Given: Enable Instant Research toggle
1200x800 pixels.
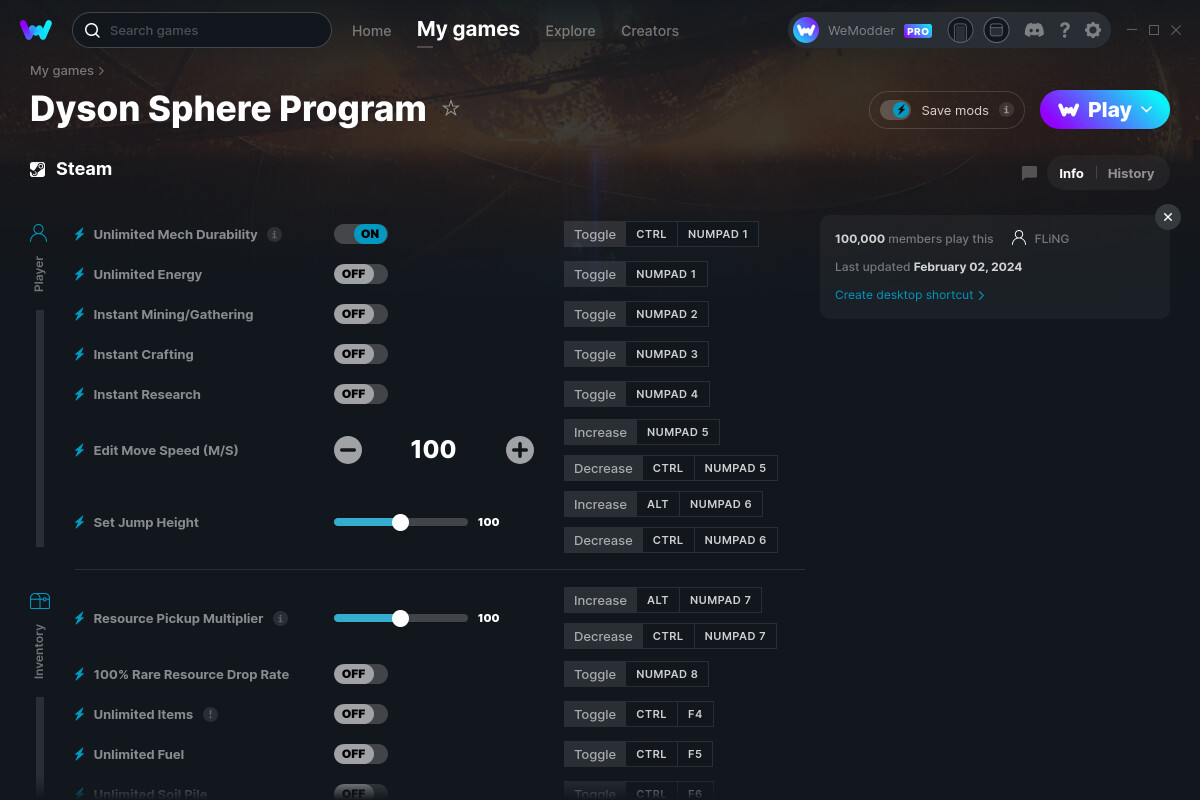Looking at the screenshot, I should click(360, 394).
